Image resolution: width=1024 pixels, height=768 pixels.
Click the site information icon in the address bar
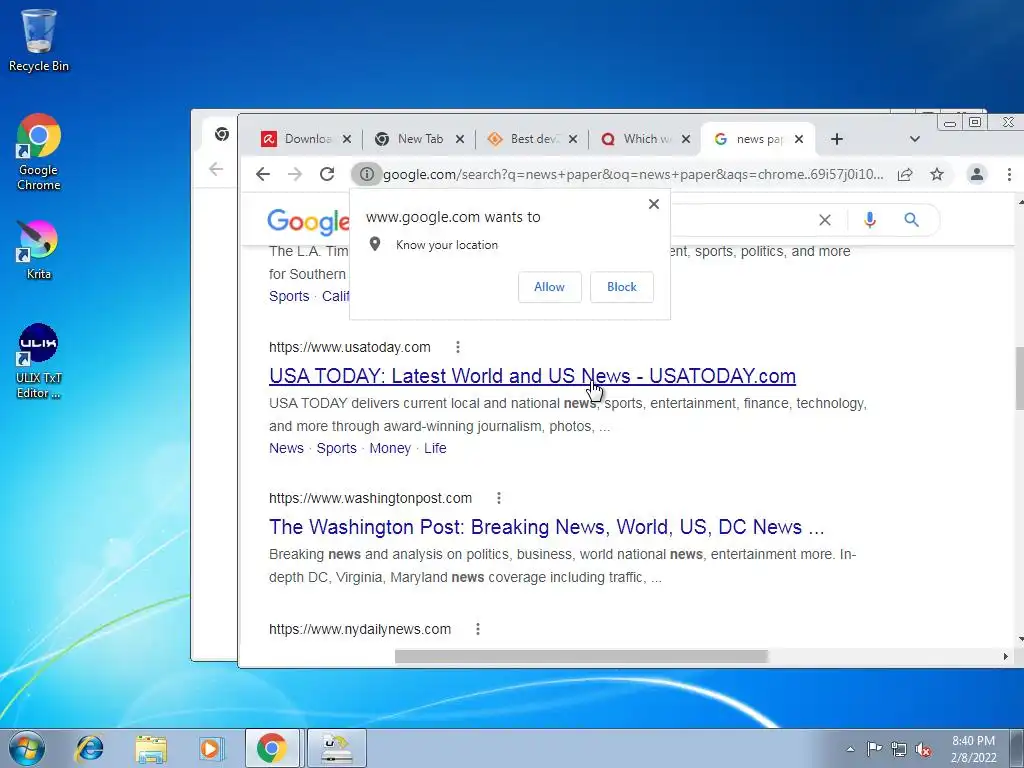[x=366, y=174]
